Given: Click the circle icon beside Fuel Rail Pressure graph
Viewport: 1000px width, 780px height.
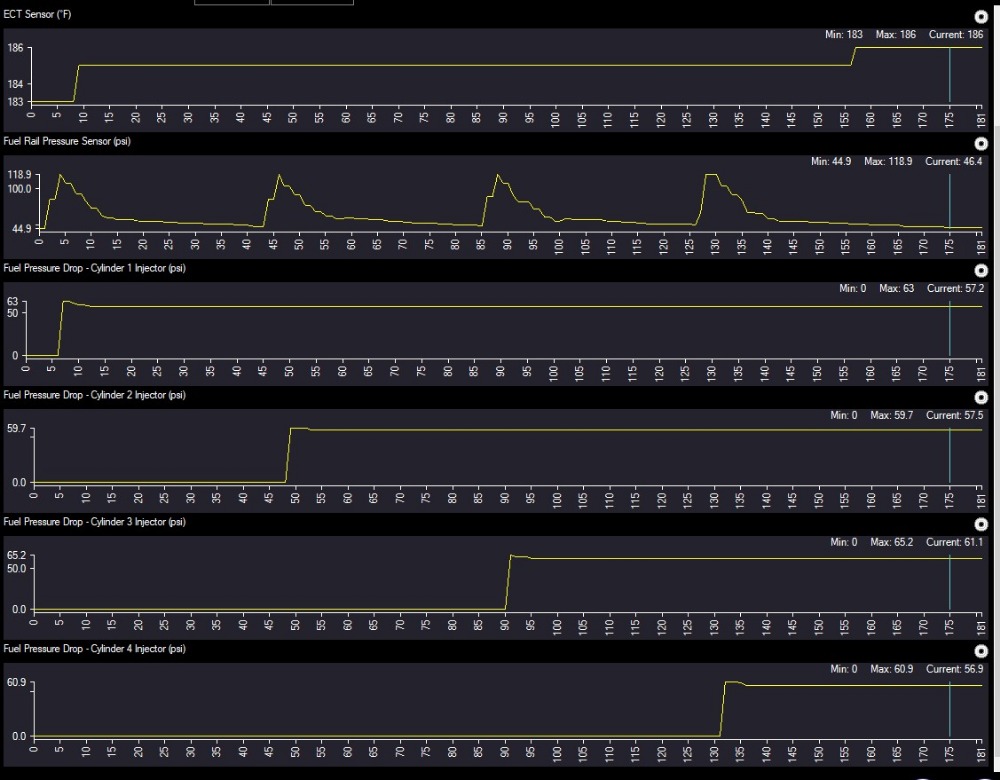Looking at the screenshot, I should tap(981, 144).
